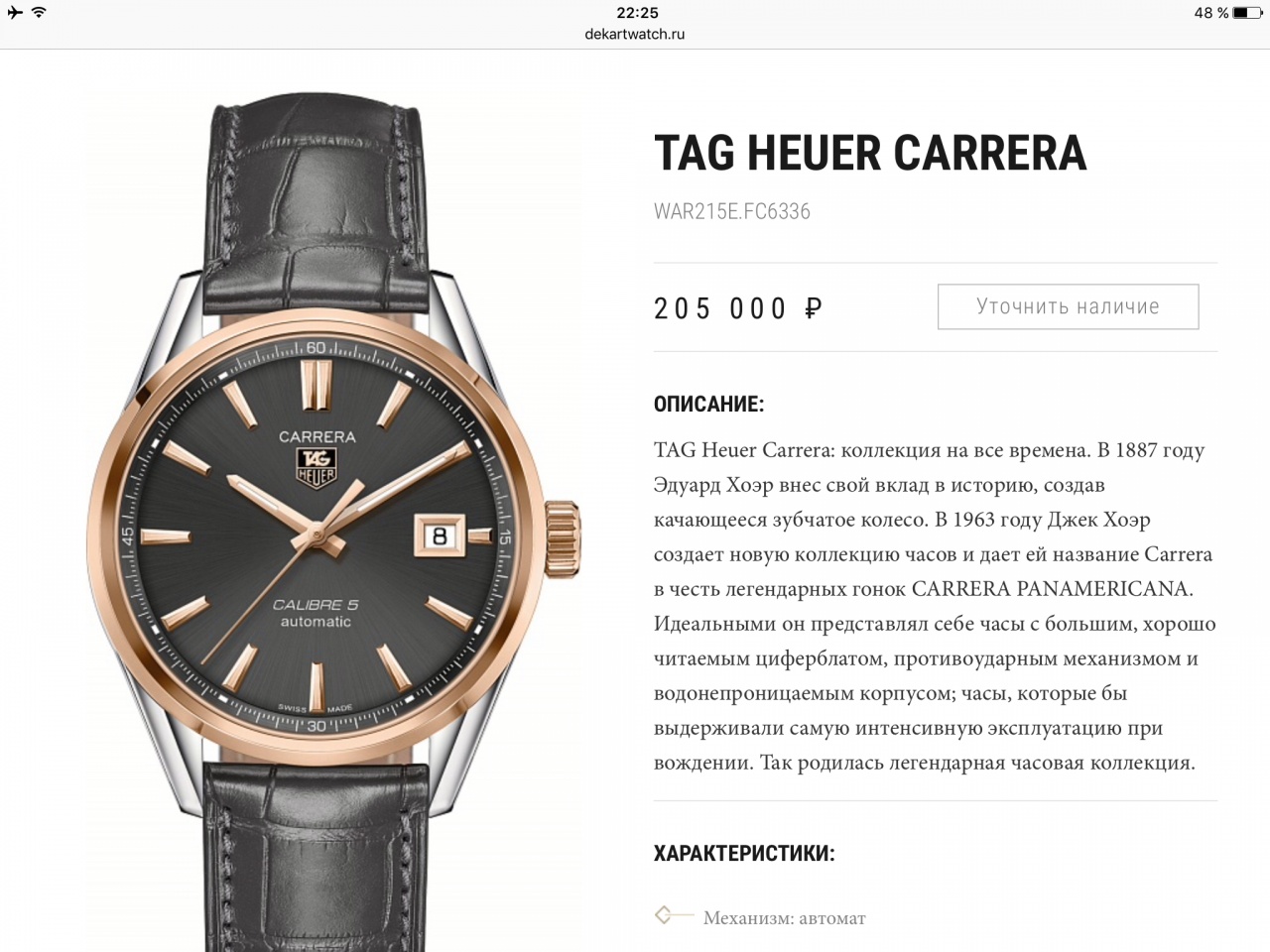
Task: Click the 205 000 price text
Action: tap(719, 309)
